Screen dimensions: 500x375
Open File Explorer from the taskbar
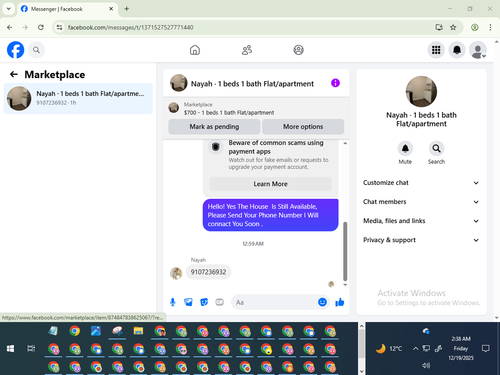138,331
